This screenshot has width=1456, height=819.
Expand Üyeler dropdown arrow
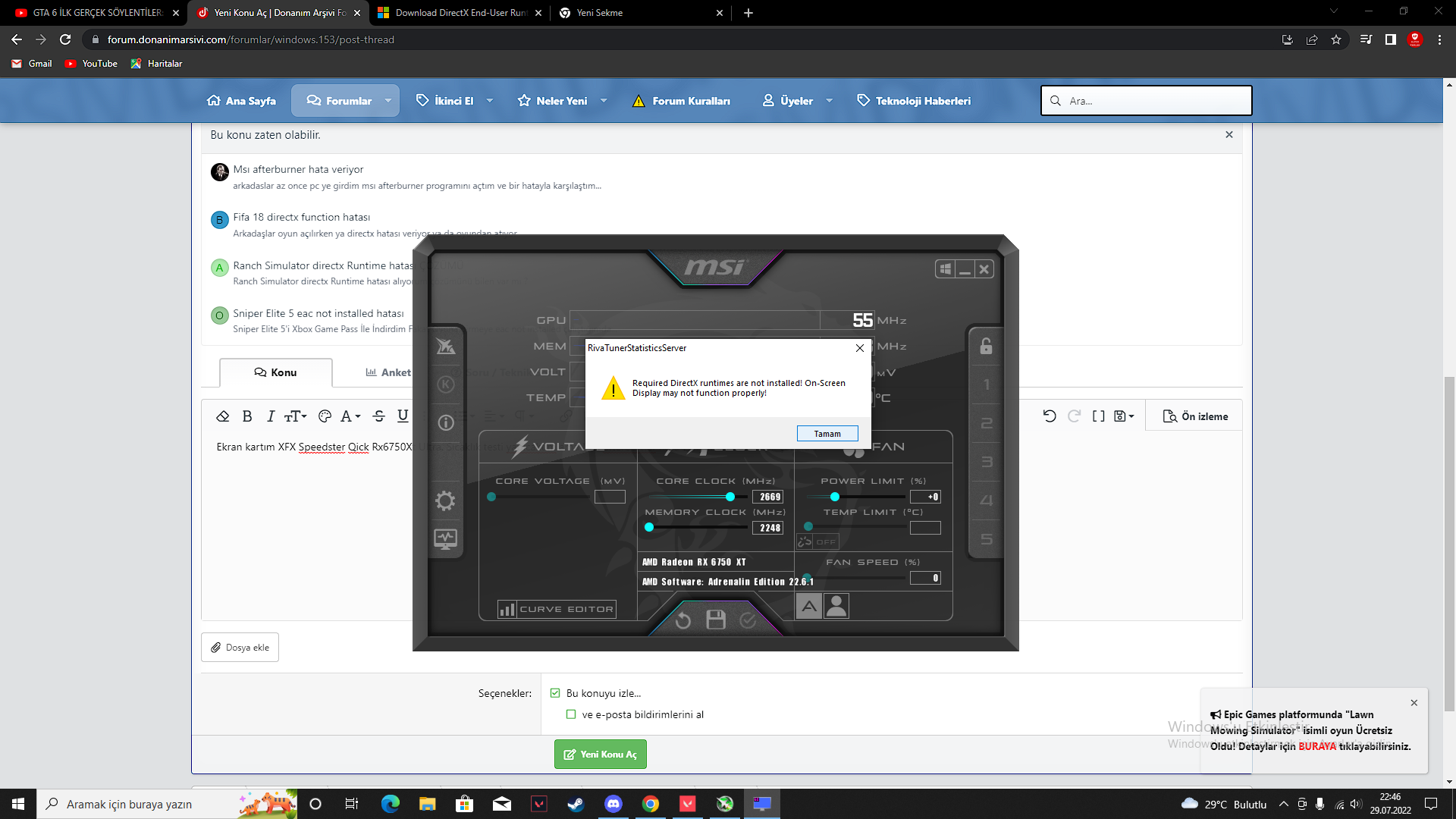[x=830, y=101]
